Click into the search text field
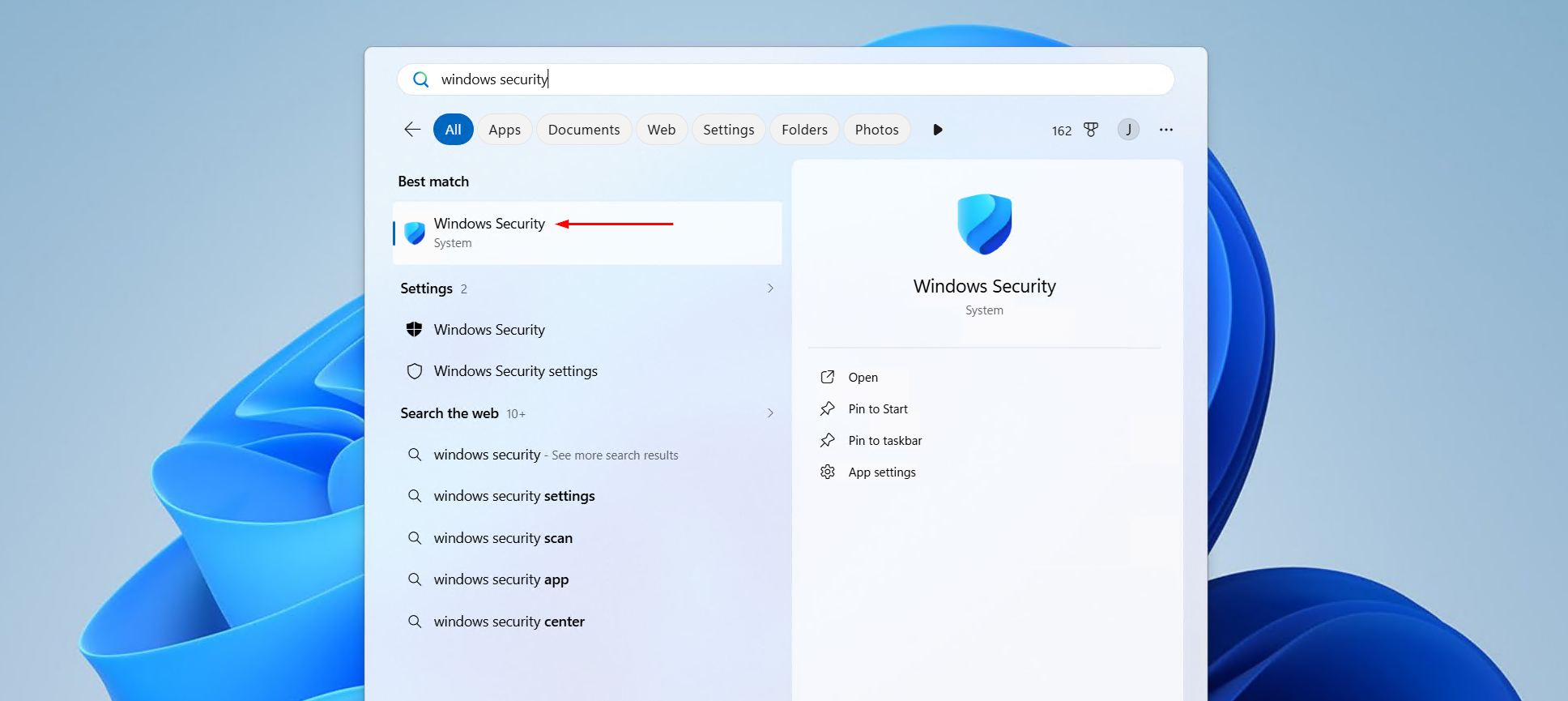 [x=786, y=79]
